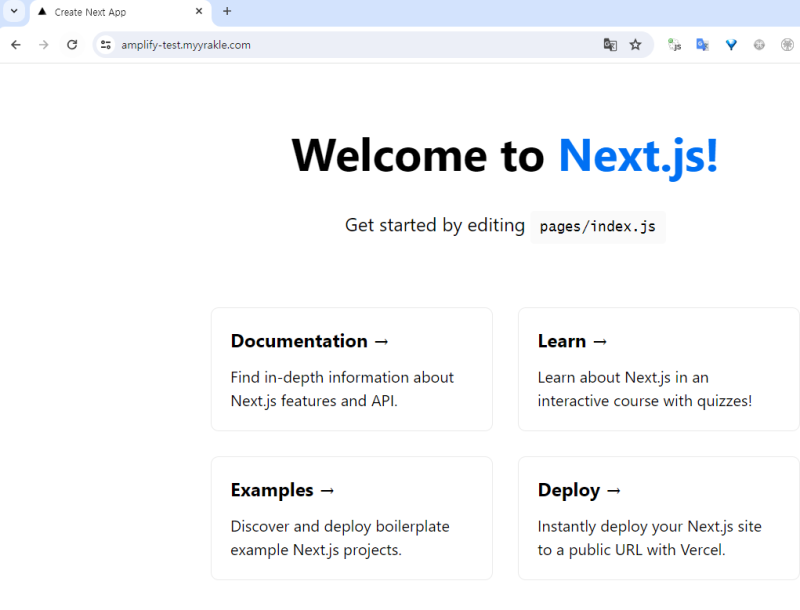Click the blue Y-shaped extension icon

point(731,45)
